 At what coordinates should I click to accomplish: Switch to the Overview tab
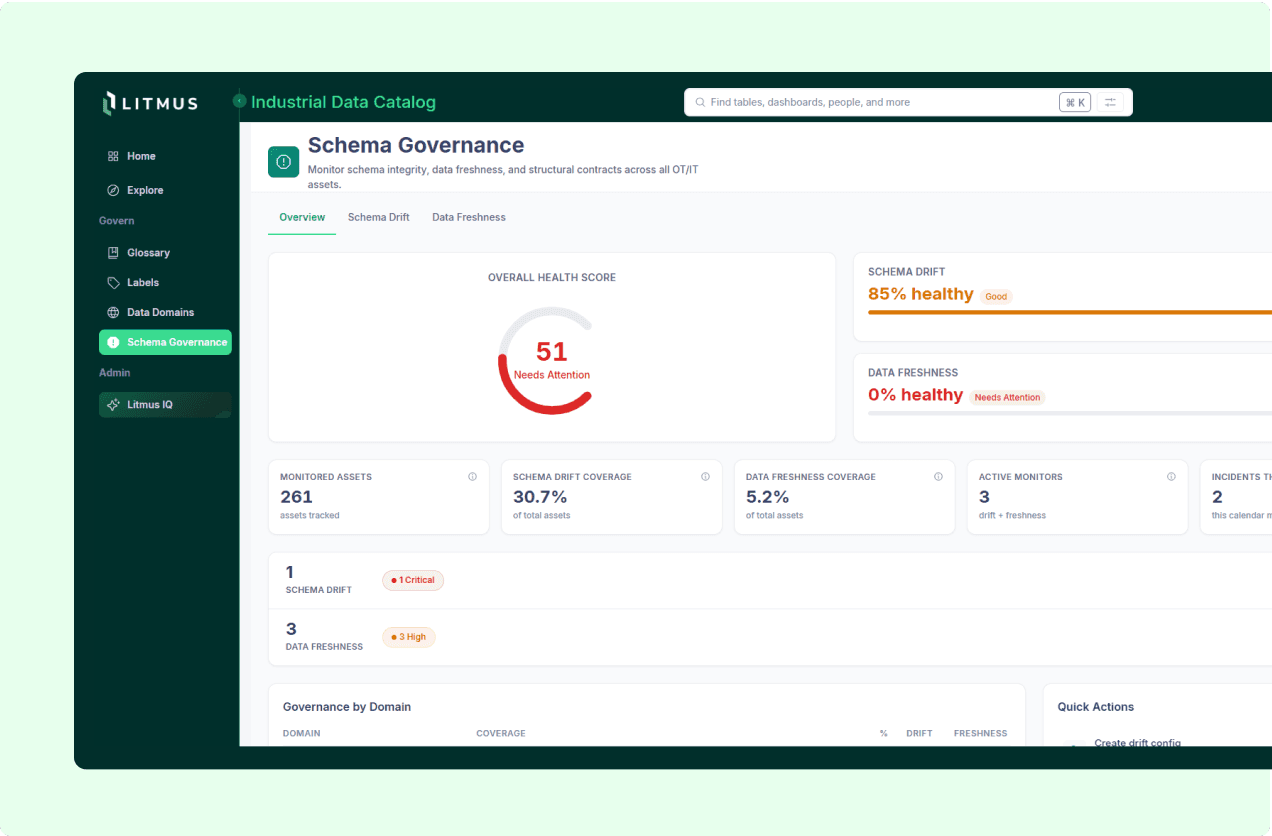pyautogui.click(x=302, y=217)
